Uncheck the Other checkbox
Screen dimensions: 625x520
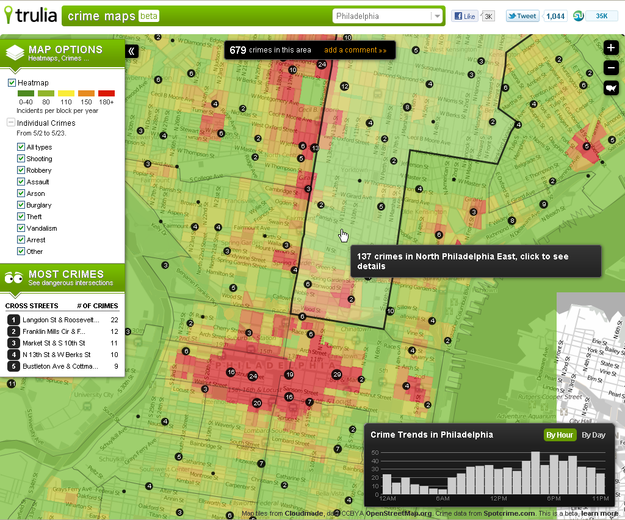pos(21,251)
